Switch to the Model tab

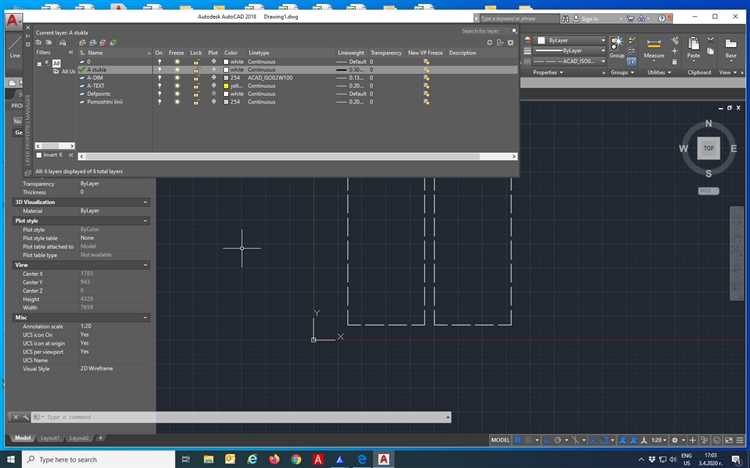click(22, 438)
